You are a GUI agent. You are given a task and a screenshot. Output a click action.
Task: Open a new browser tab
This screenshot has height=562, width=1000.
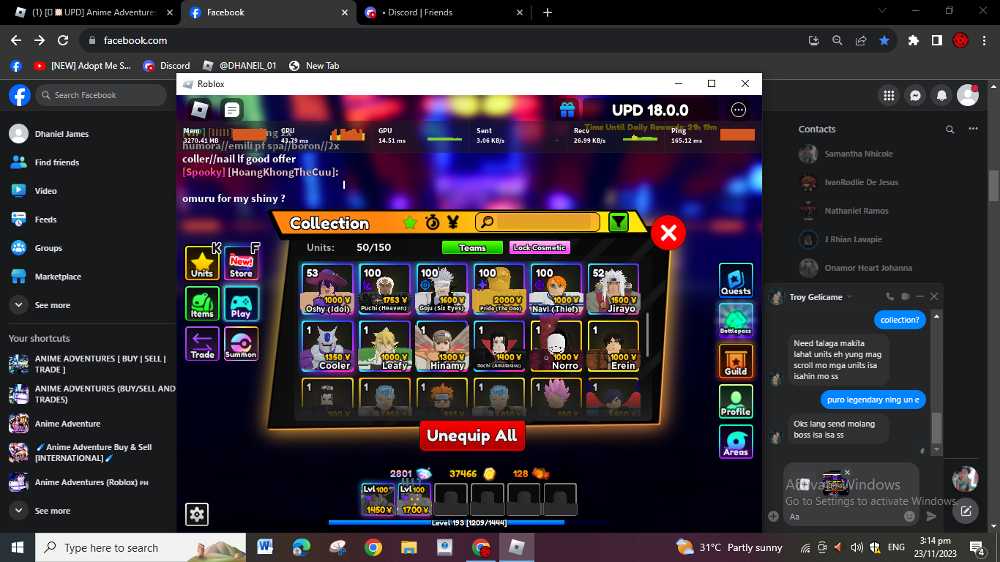(x=547, y=12)
